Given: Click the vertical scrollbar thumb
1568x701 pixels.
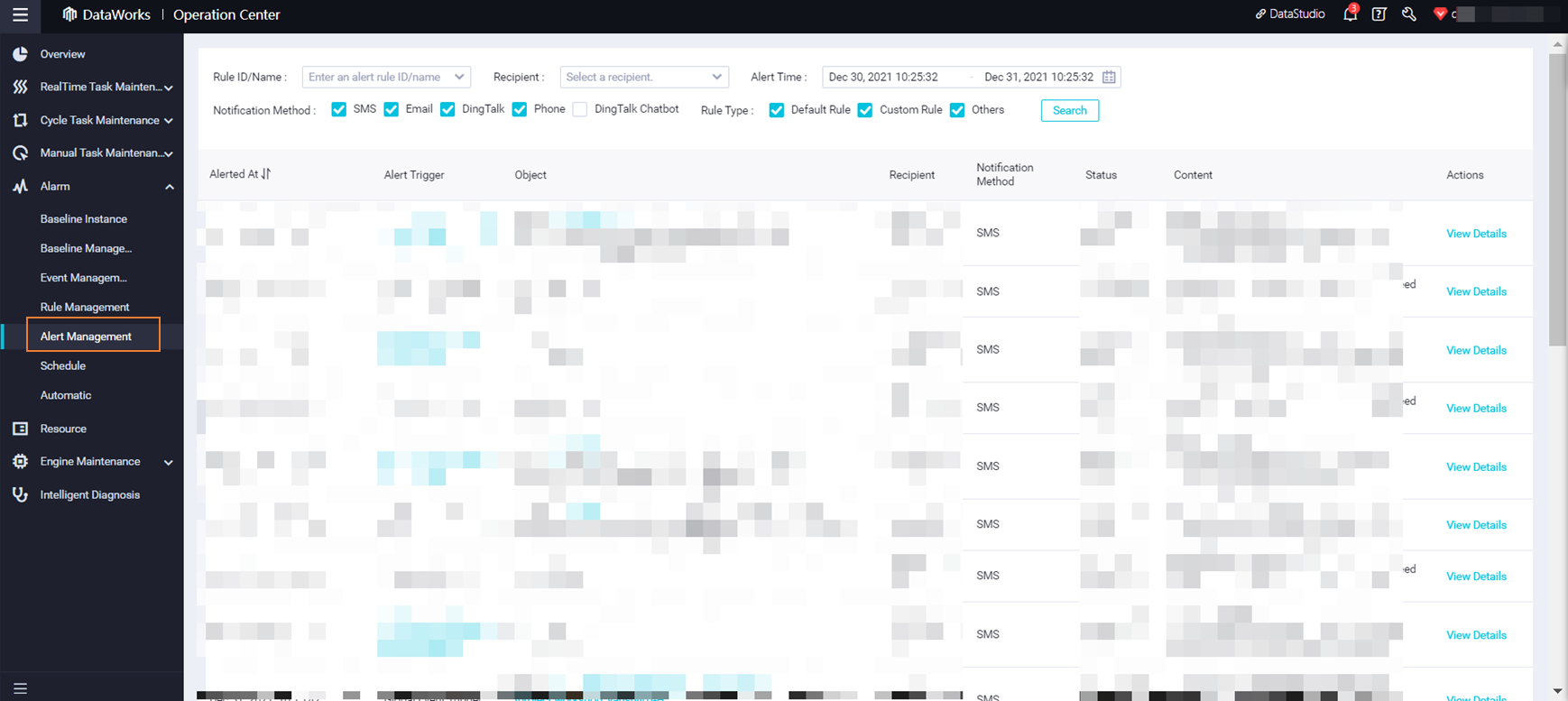Looking at the screenshot, I should click(x=1558, y=199).
